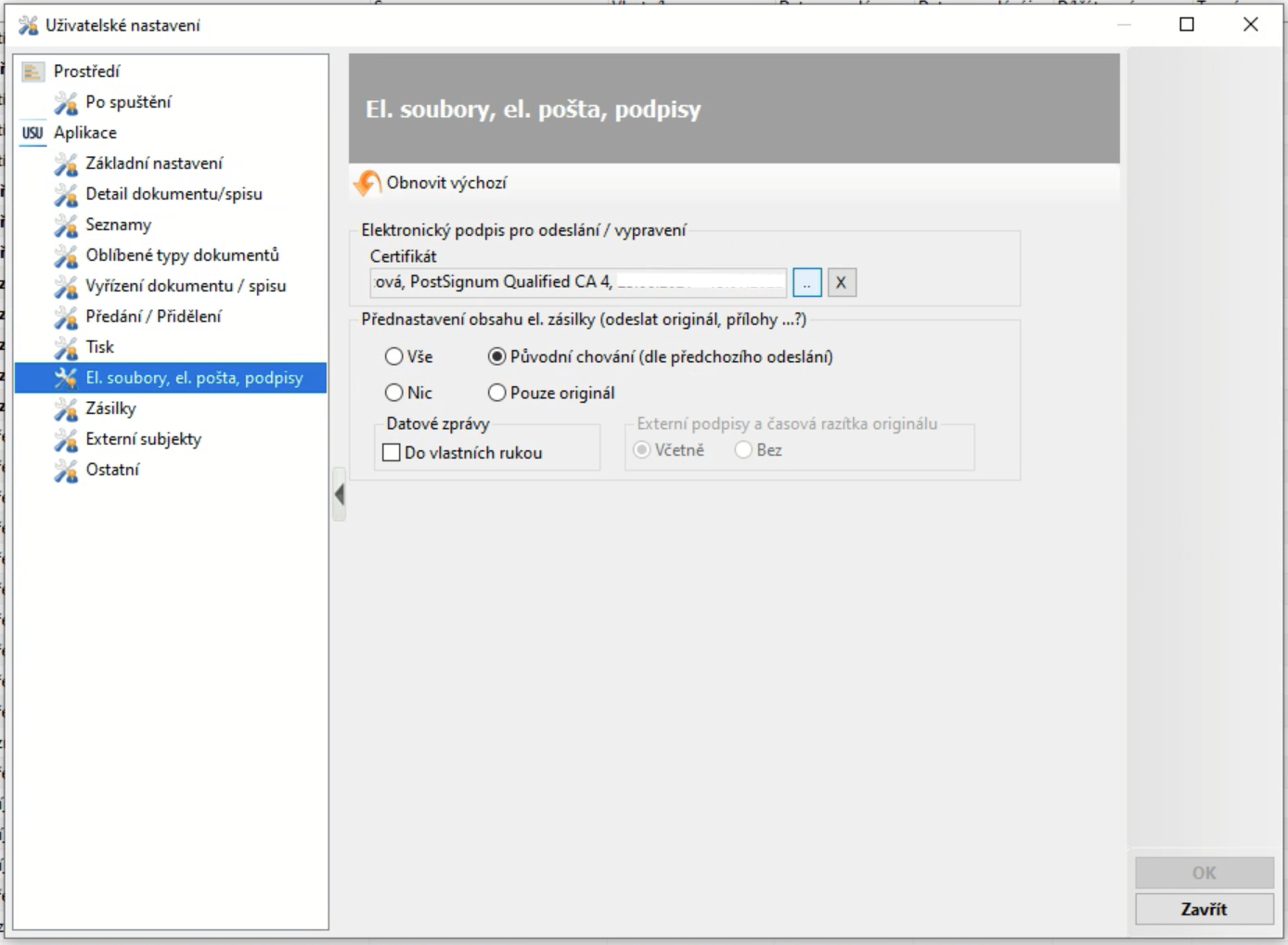1288x945 pixels.
Task: Enable the Do vlastních rukou checkbox
Action: (392, 453)
